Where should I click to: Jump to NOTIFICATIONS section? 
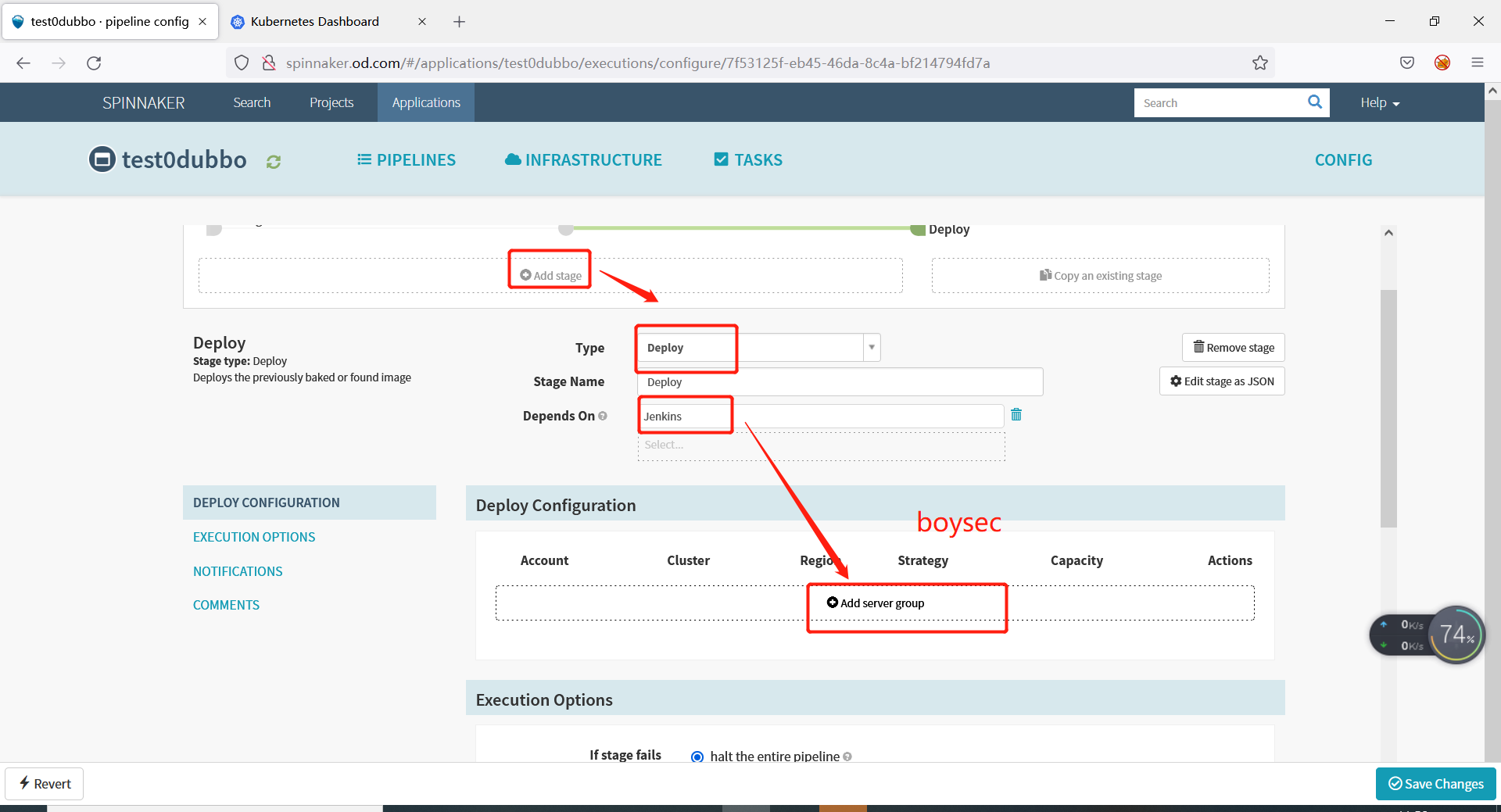(238, 571)
